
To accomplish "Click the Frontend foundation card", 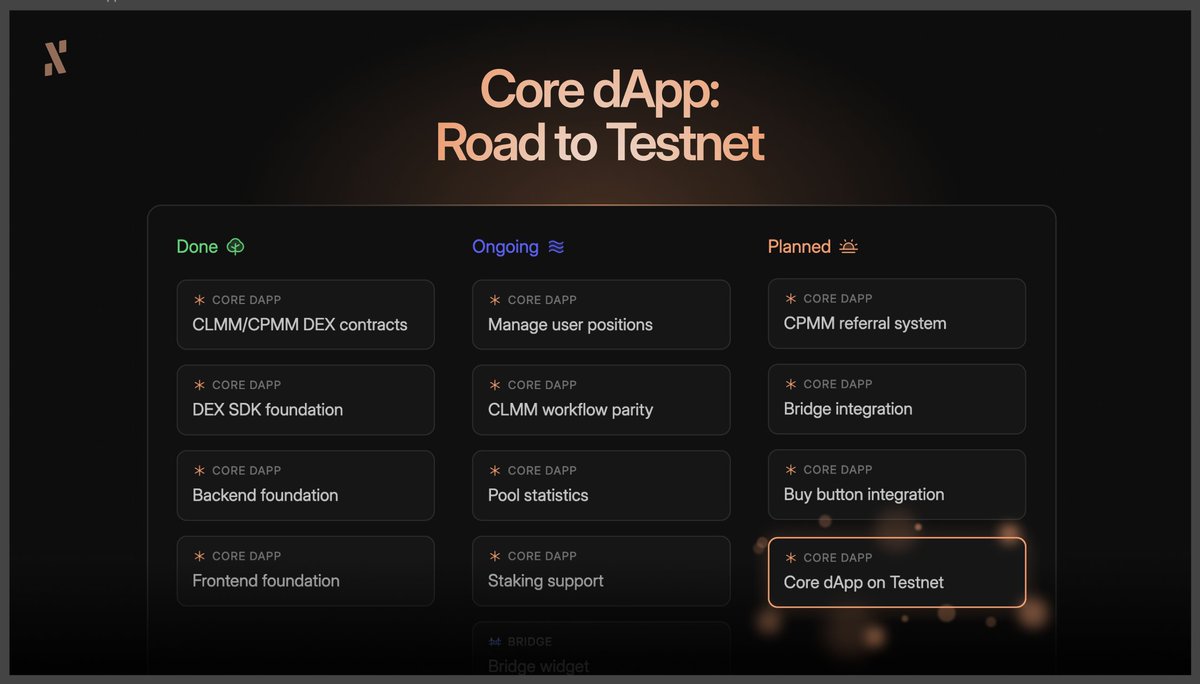I will click(x=305, y=570).
